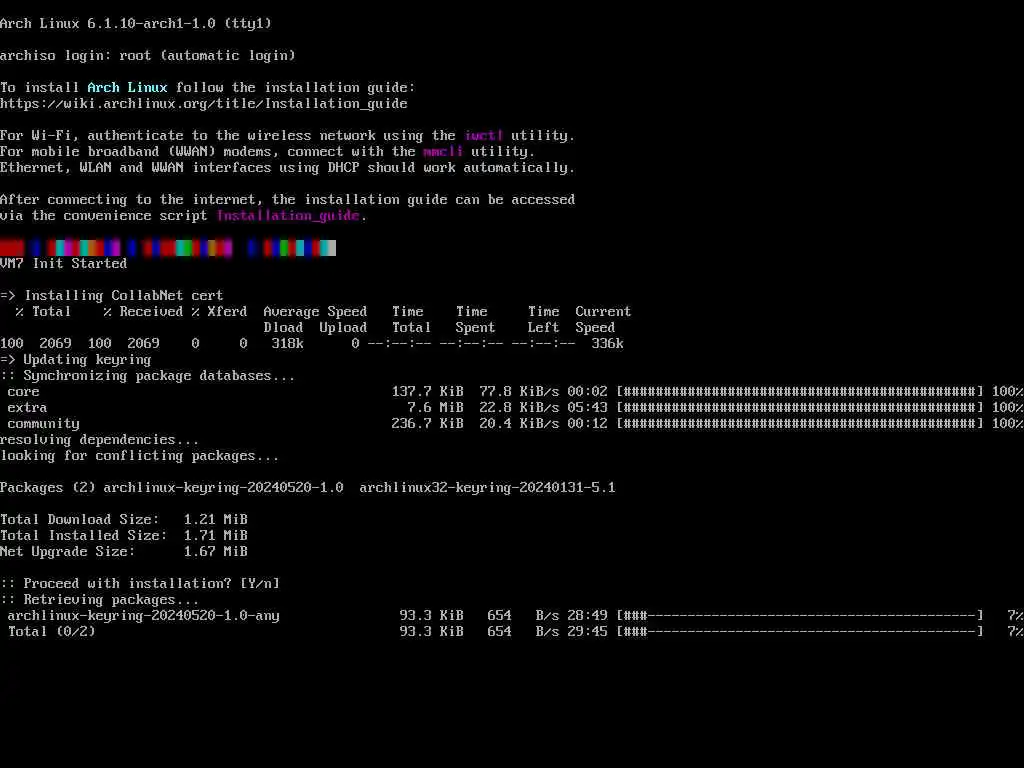Click the '236.7 KiB' community size value
Screen dimensions: 1024x768
(428, 424)
